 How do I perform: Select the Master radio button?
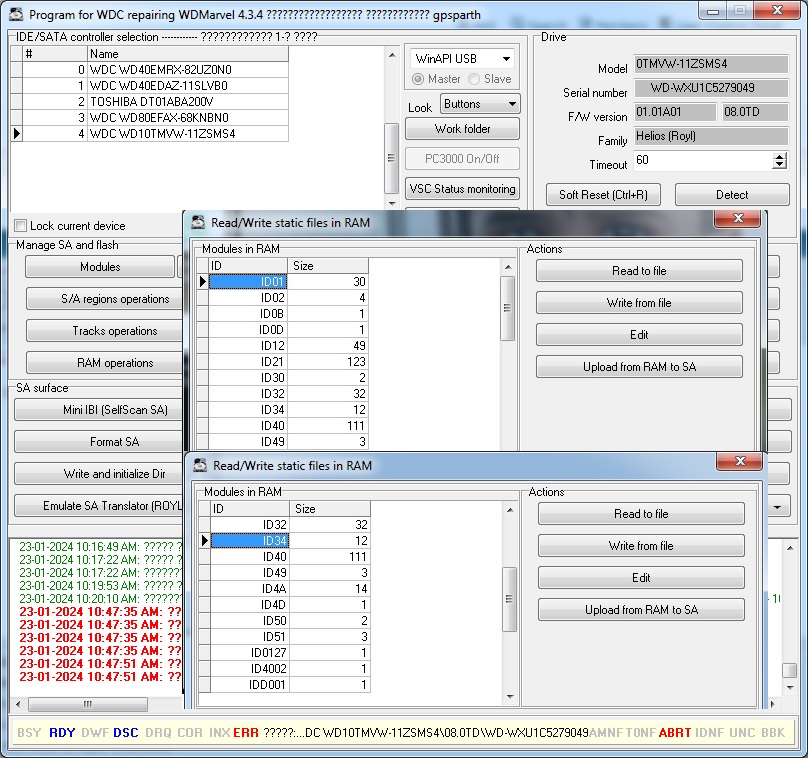pyautogui.click(x=418, y=79)
